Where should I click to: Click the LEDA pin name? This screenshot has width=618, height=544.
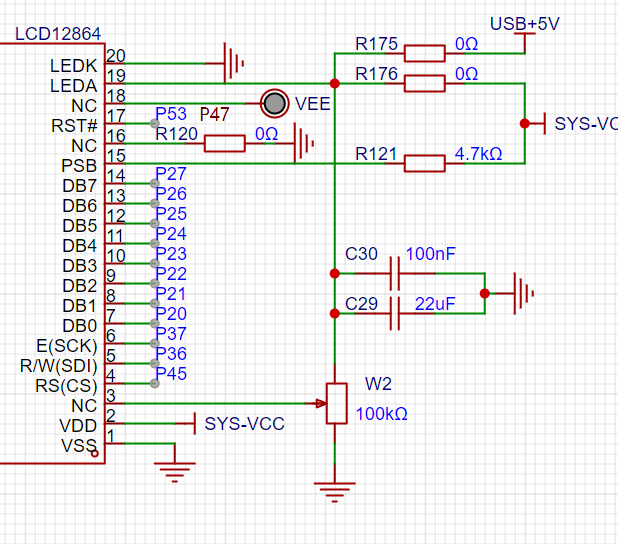tap(73, 86)
